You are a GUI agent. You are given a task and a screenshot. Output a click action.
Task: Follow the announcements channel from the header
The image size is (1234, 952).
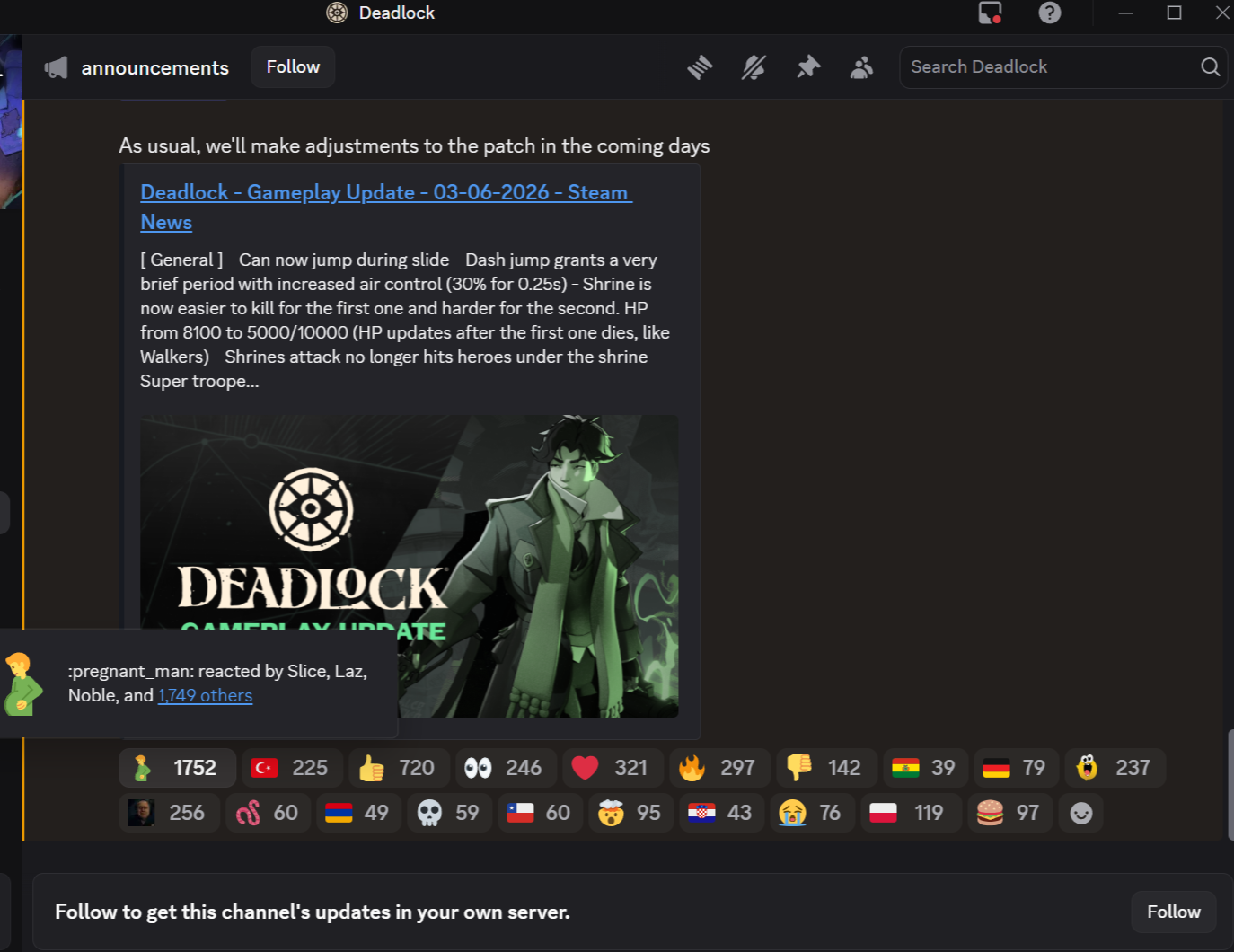pyautogui.click(x=293, y=67)
